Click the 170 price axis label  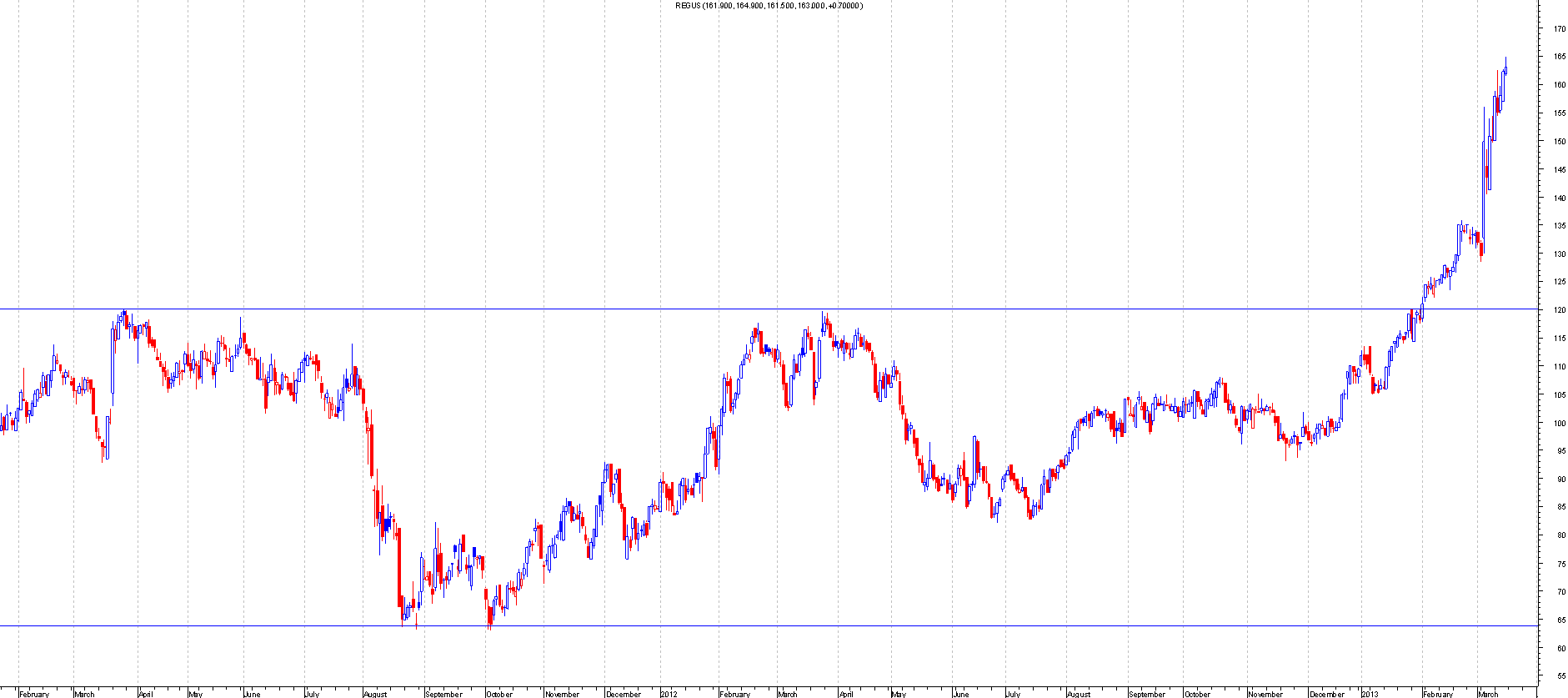click(x=1558, y=28)
